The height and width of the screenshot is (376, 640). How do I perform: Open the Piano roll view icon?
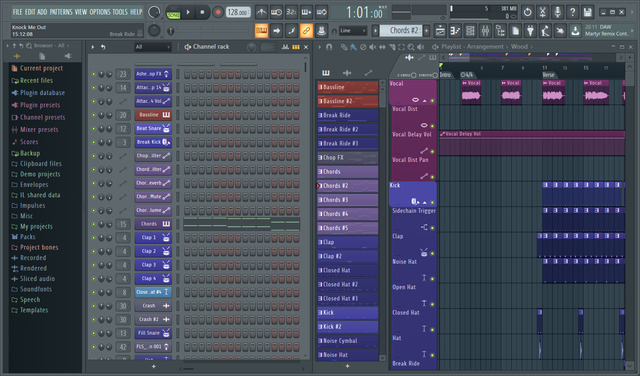pos(455,30)
